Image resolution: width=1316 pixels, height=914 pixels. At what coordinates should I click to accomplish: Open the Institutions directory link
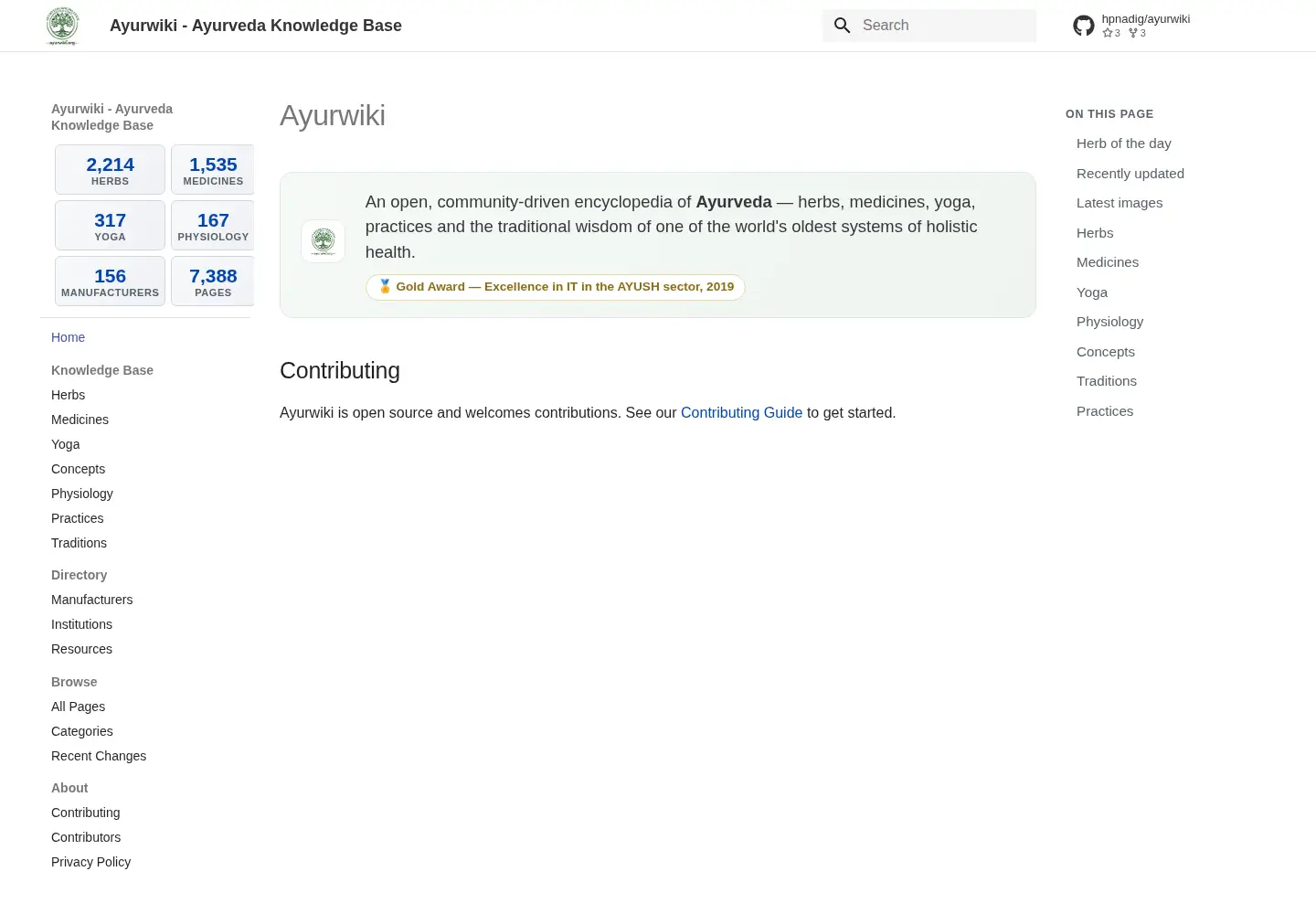point(81,624)
